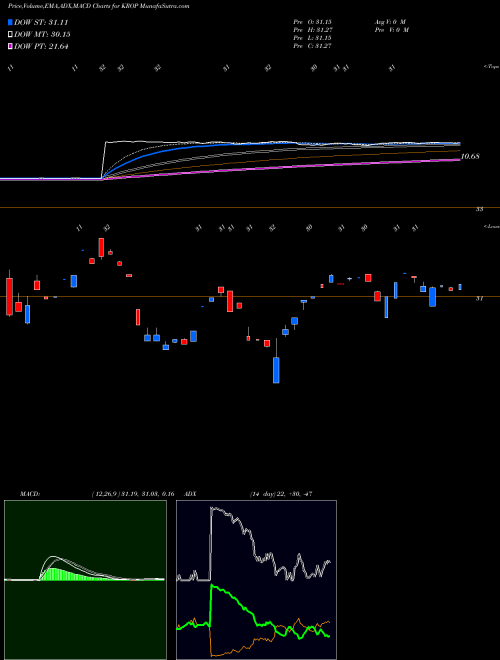Click the 'Pre O: 31.15' value
500x660 pixels.
click(313, 22)
